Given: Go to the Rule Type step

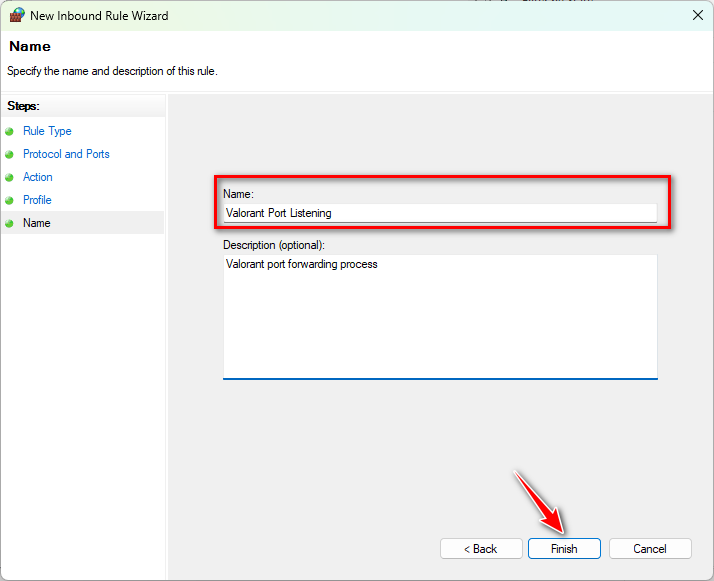Looking at the screenshot, I should click(x=47, y=131).
